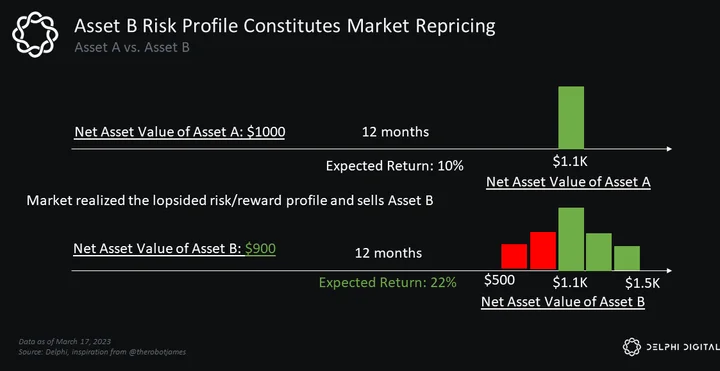Click the shorter leftmost red bar
This screenshot has height=371, width=720.
coord(514,257)
